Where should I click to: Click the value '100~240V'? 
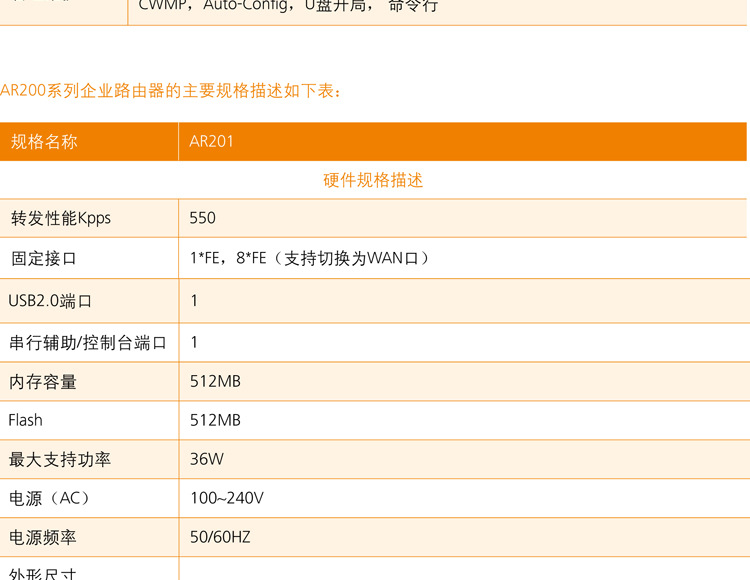pyautogui.click(x=227, y=498)
